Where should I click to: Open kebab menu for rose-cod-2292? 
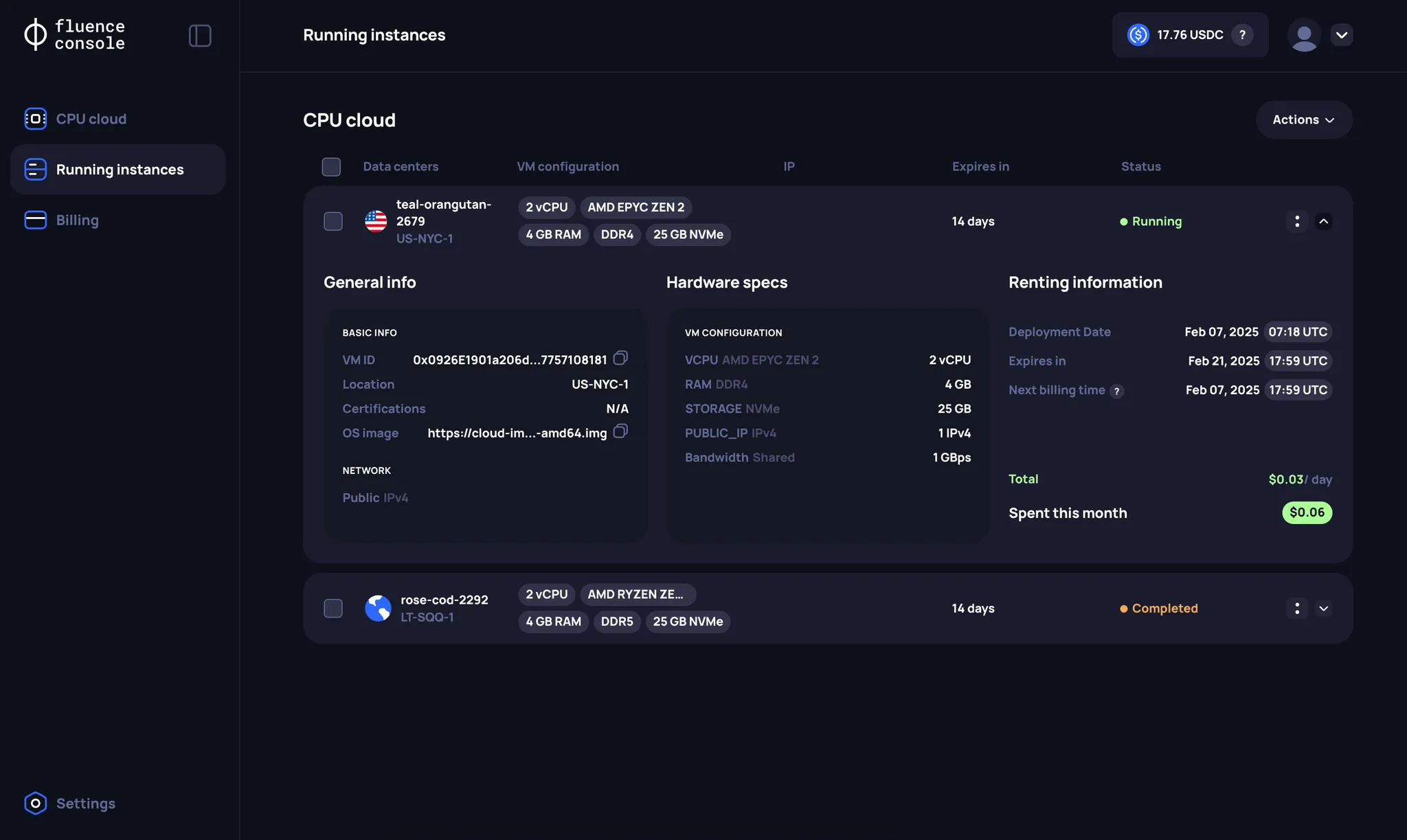coord(1297,609)
